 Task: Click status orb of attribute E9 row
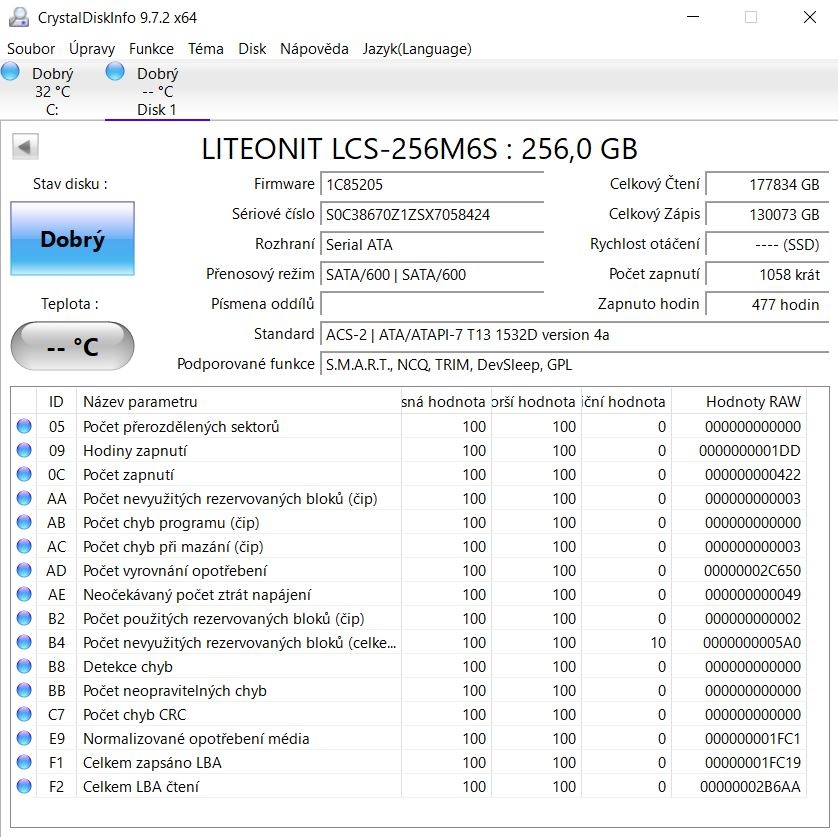coord(24,738)
